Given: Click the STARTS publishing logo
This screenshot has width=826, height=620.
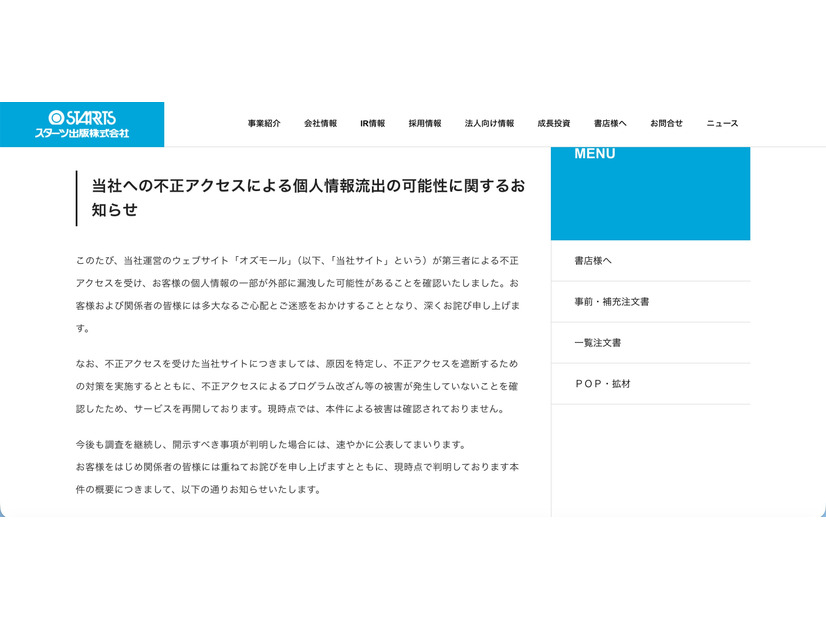Looking at the screenshot, I should (x=82, y=124).
